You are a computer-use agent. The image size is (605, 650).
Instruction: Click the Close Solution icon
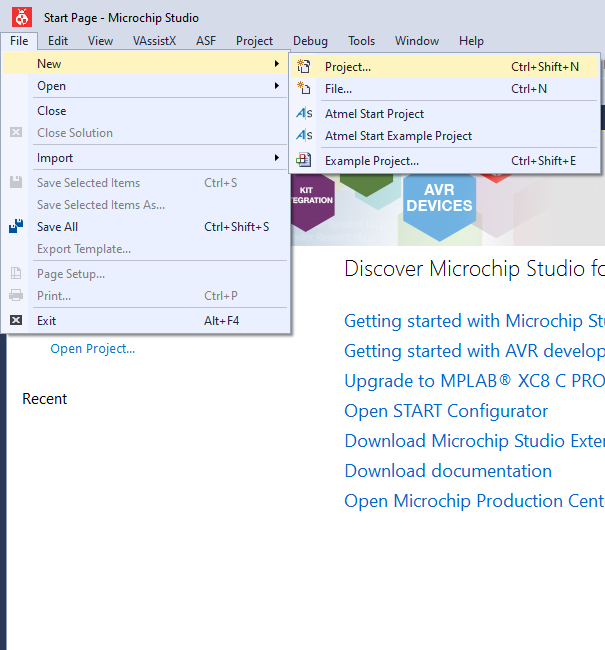pyautogui.click(x=16, y=132)
